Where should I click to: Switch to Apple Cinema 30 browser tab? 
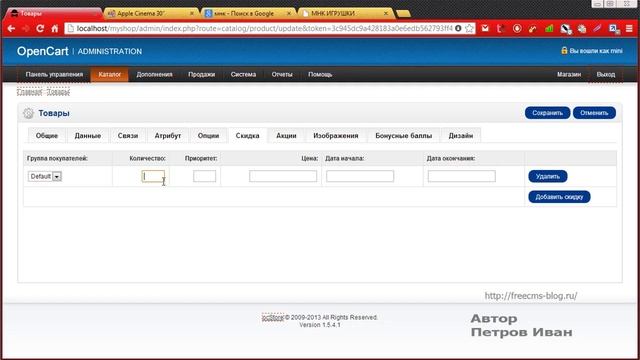[150, 13]
